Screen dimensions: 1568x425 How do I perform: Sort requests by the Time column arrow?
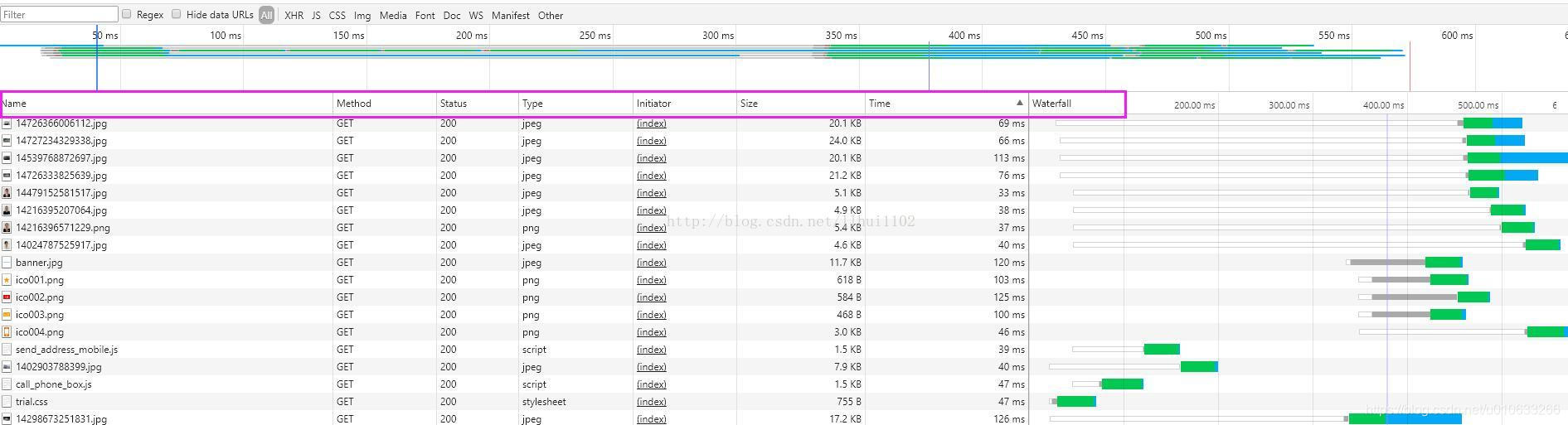pyautogui.click(x=1019, y=103)
